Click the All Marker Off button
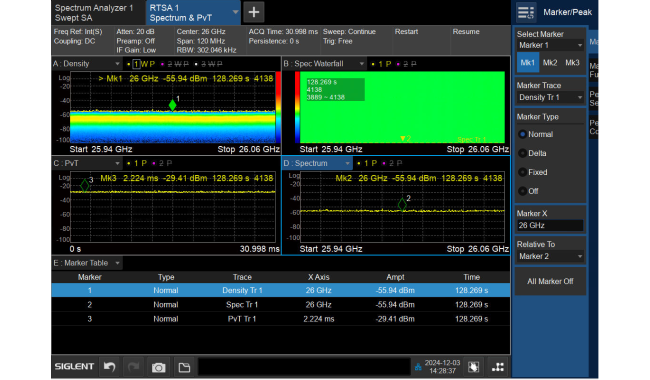The image size is (650, 380). tap(550, 281)
